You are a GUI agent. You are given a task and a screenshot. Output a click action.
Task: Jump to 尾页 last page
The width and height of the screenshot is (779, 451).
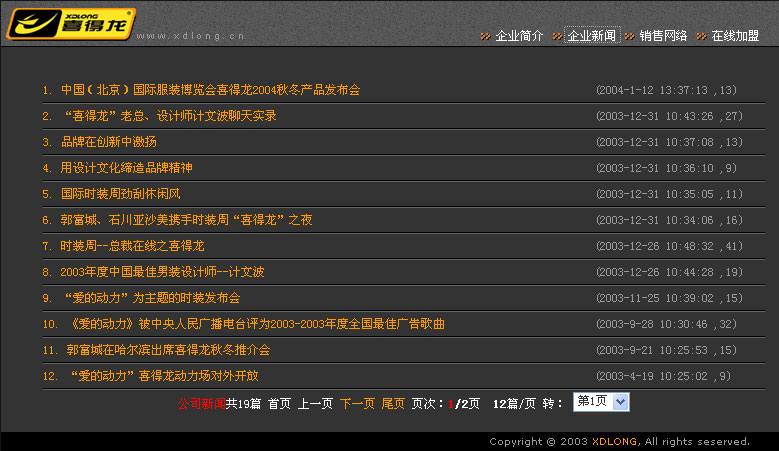click(x=393, y=404)
